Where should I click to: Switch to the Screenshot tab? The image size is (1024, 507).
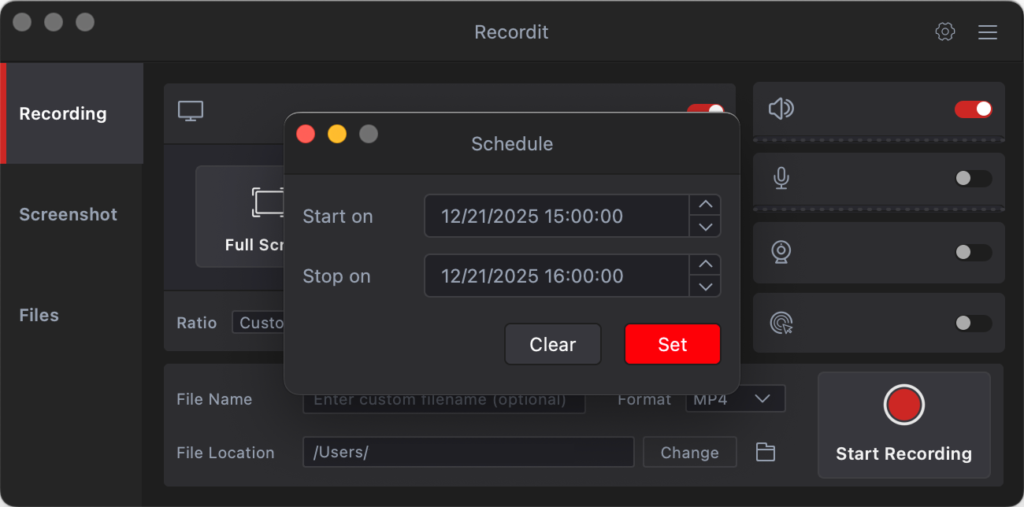(72, 214)
